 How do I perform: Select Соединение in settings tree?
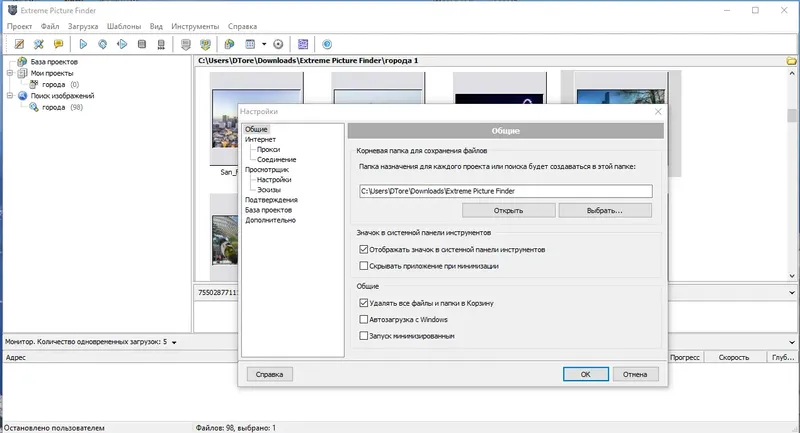[x=277, y=160]
